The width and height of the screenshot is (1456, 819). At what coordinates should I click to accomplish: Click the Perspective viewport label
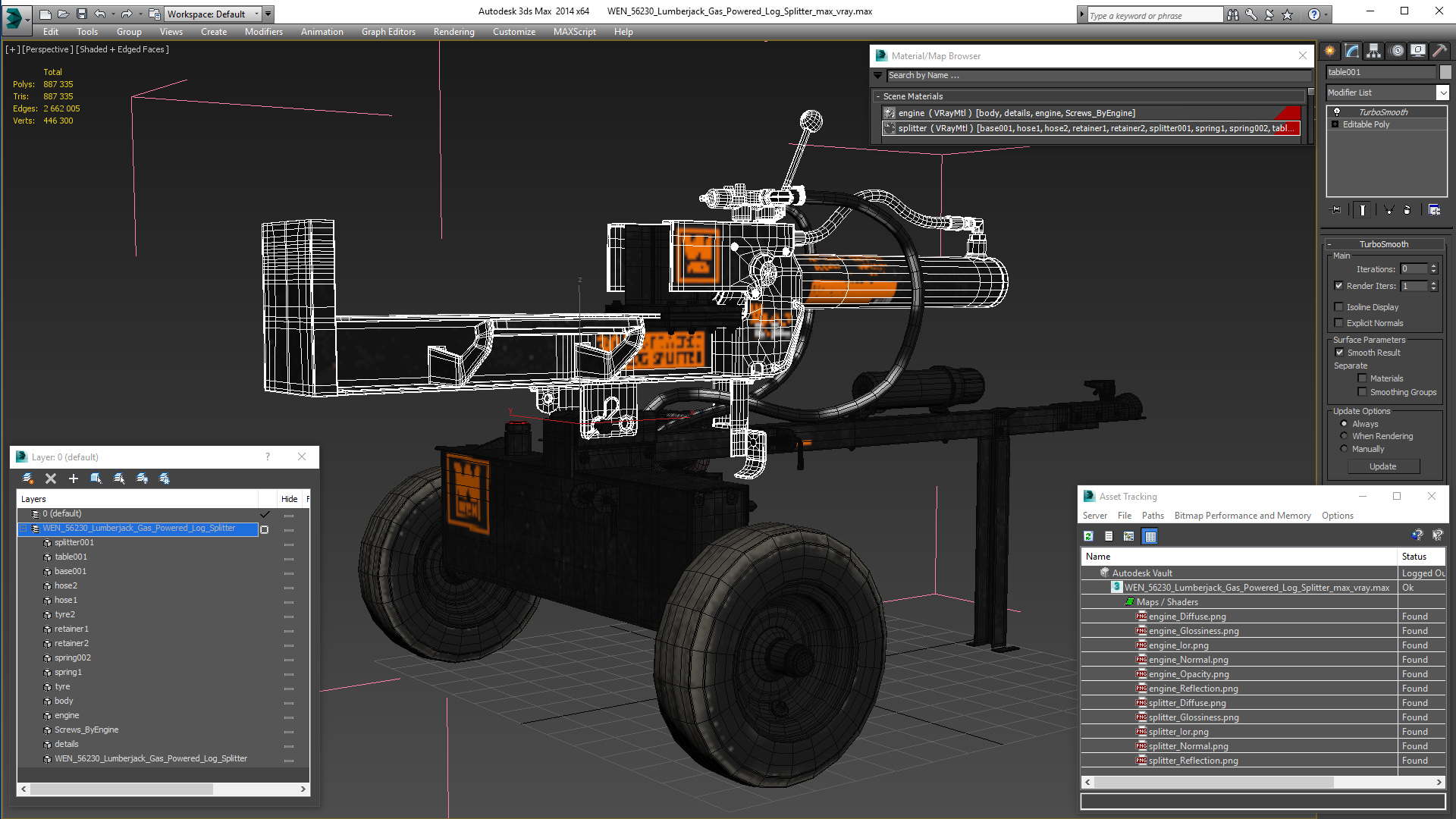tap(48, 49)
